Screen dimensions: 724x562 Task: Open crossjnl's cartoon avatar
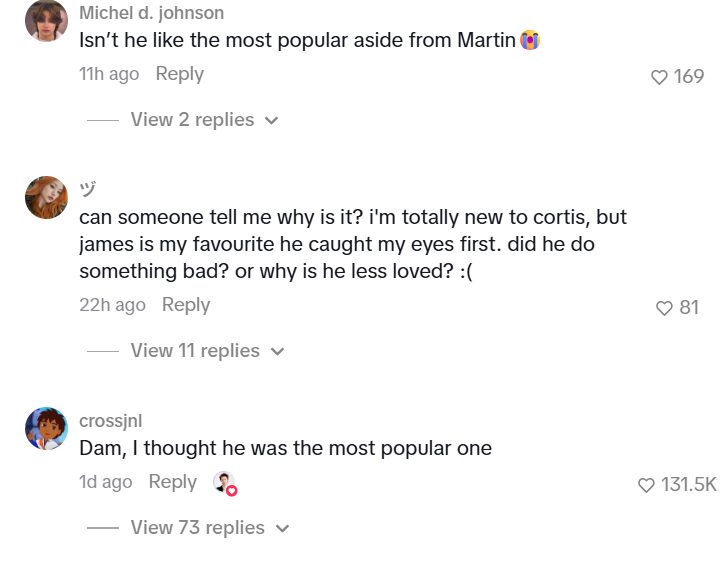tap(46, 428)
